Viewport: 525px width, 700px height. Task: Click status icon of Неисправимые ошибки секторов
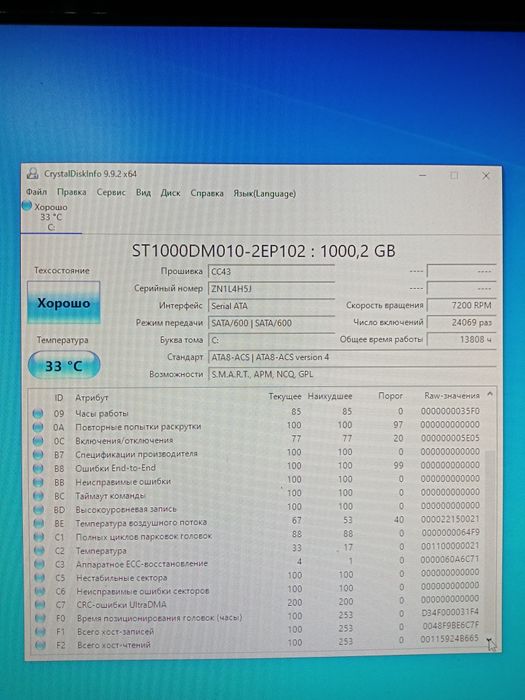pyautogui.click(x=40, y=591)
